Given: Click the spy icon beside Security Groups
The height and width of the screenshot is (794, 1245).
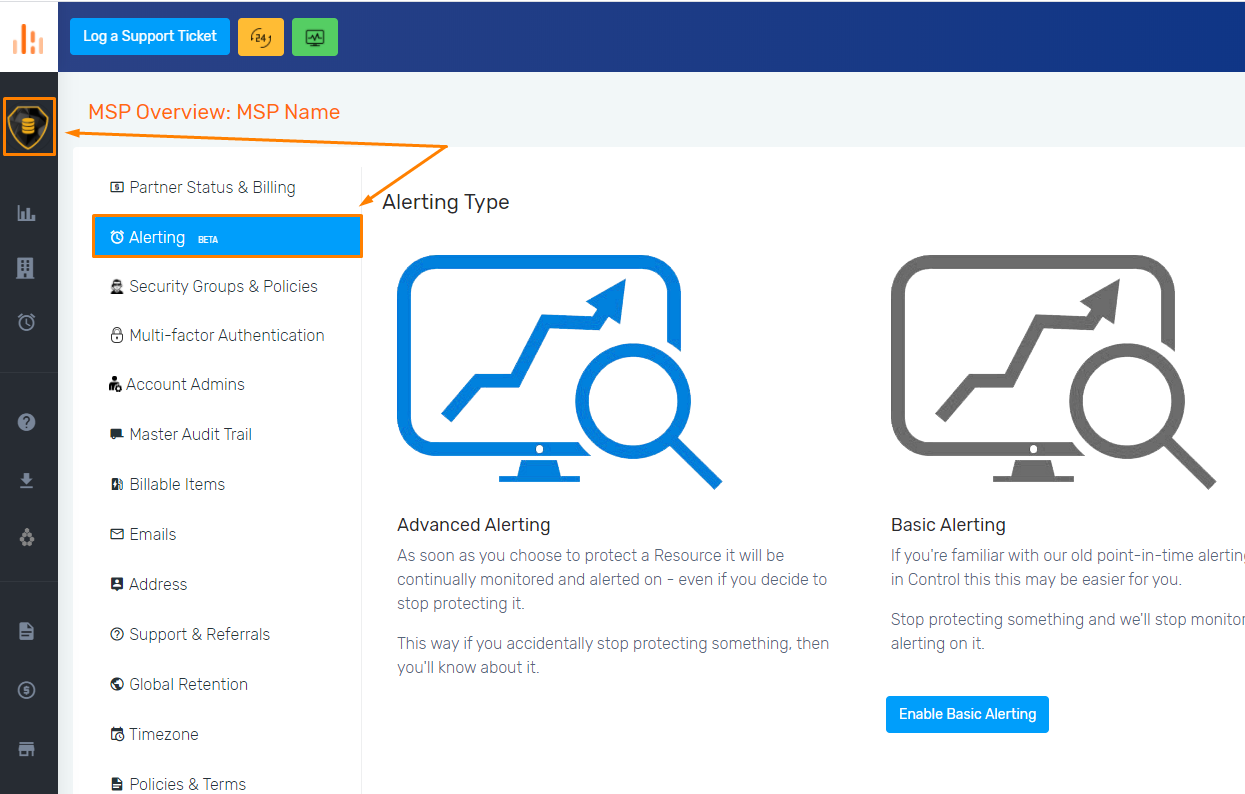Looking at the screenshot, I should [x=117, y=286].
